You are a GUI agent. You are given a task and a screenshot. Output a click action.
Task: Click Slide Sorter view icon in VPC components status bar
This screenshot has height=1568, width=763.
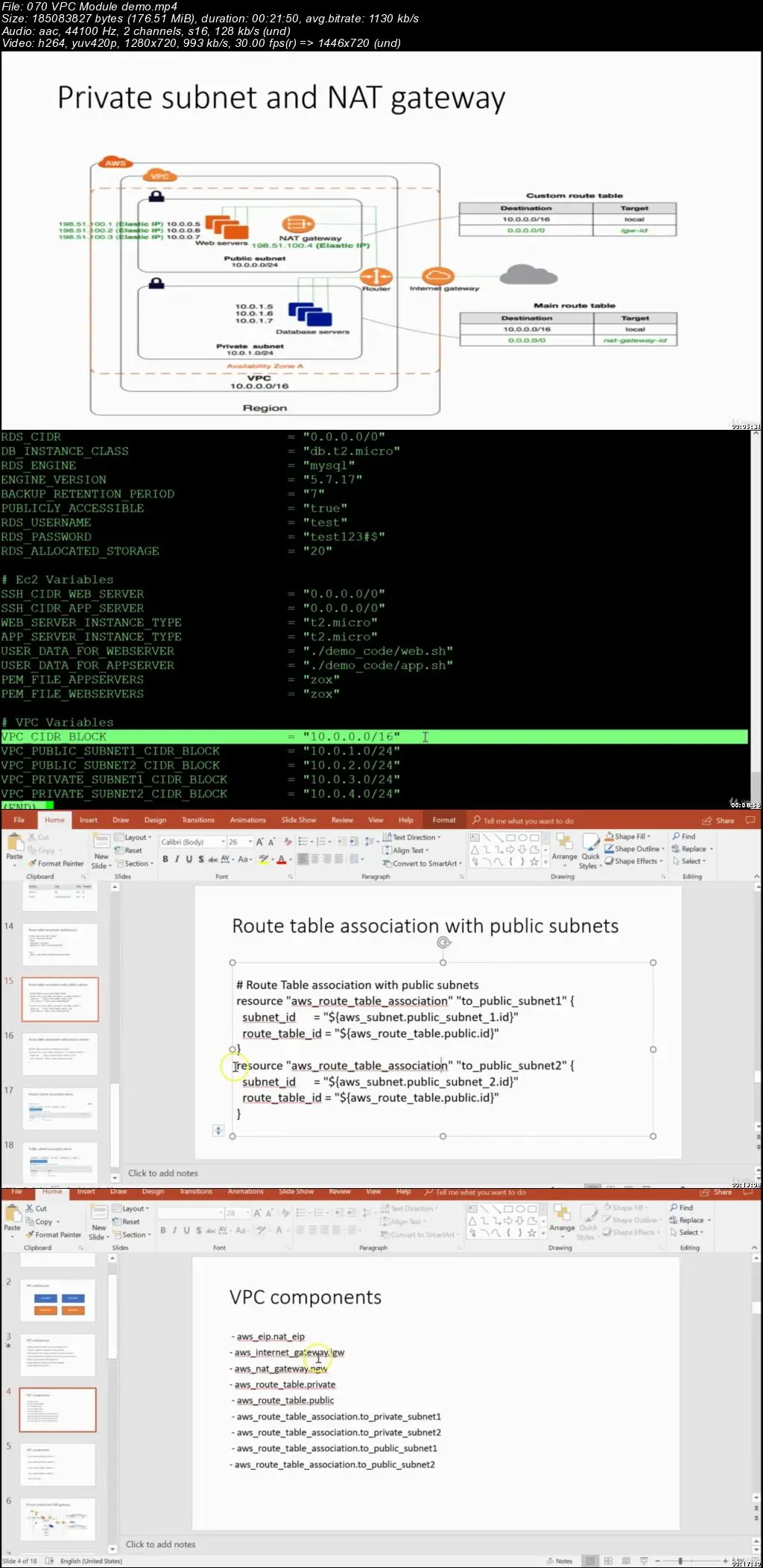[608, 1561]
